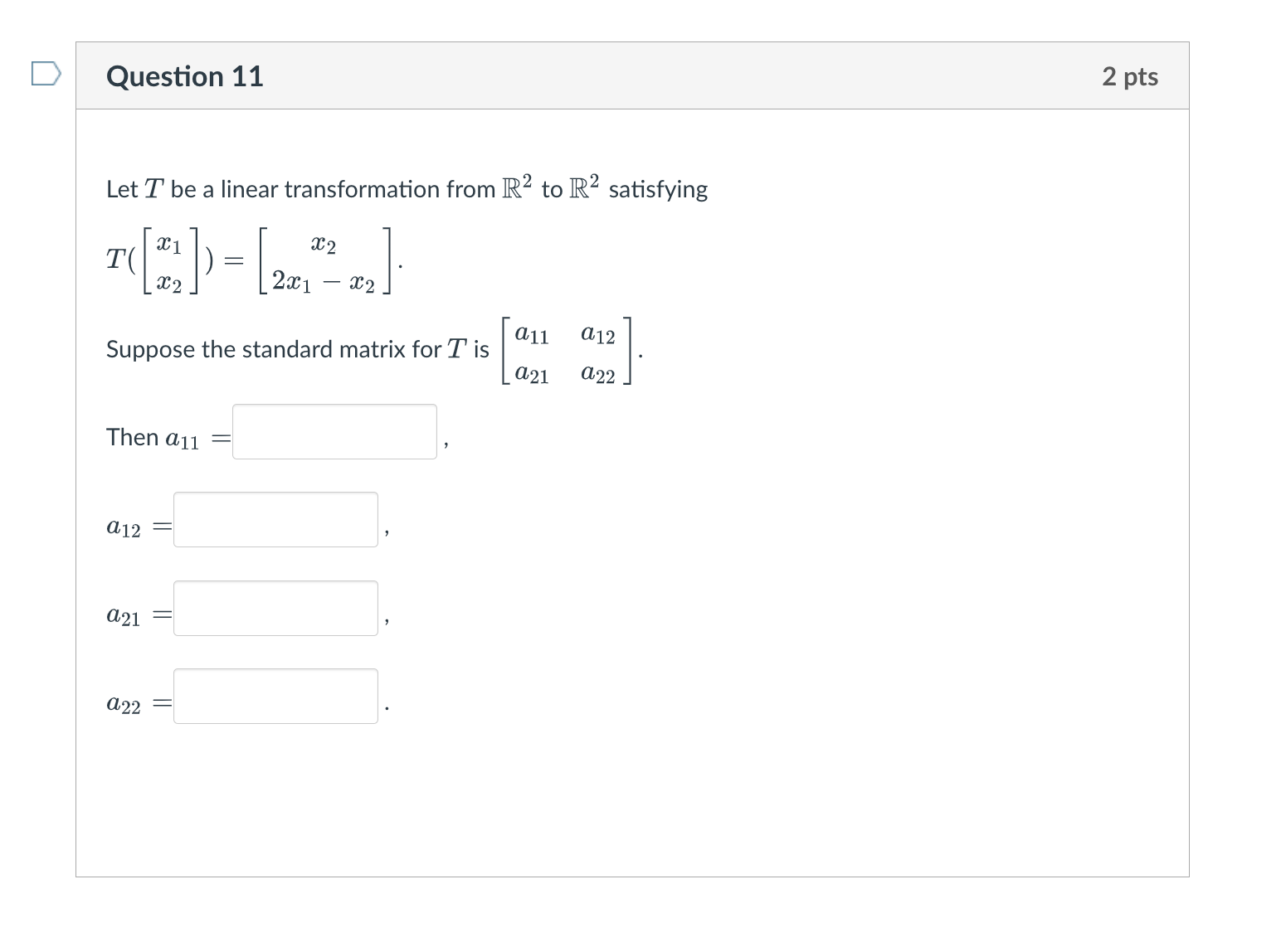Select the a12 answer field
The image size is (1281, 952).
pyautogui.click(x=275, y=519)
